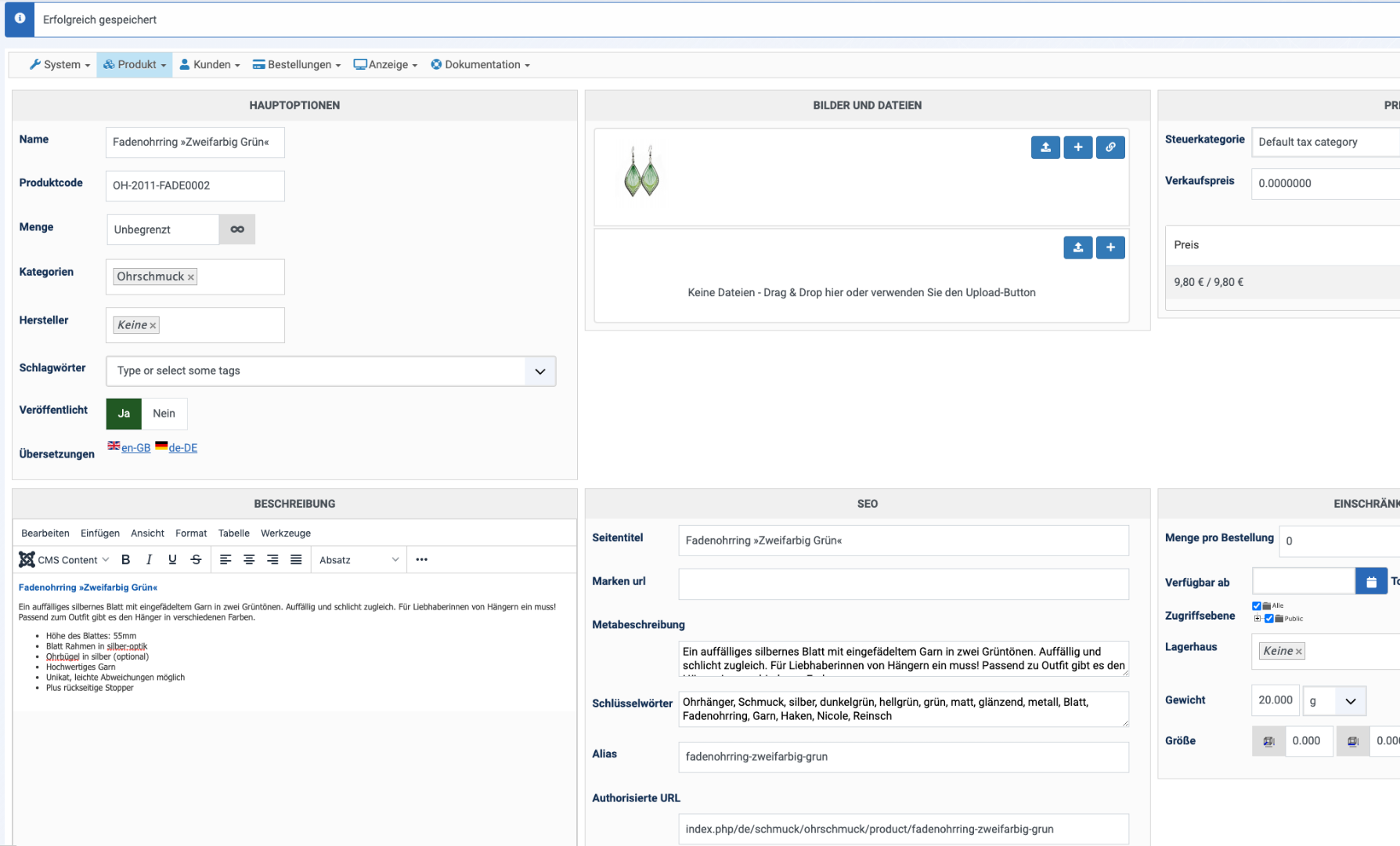This screenshot has width=1400, height=846.
Task: Click the list item 'Höhe des Blattes: 55mm'
Action: [91, 636]
